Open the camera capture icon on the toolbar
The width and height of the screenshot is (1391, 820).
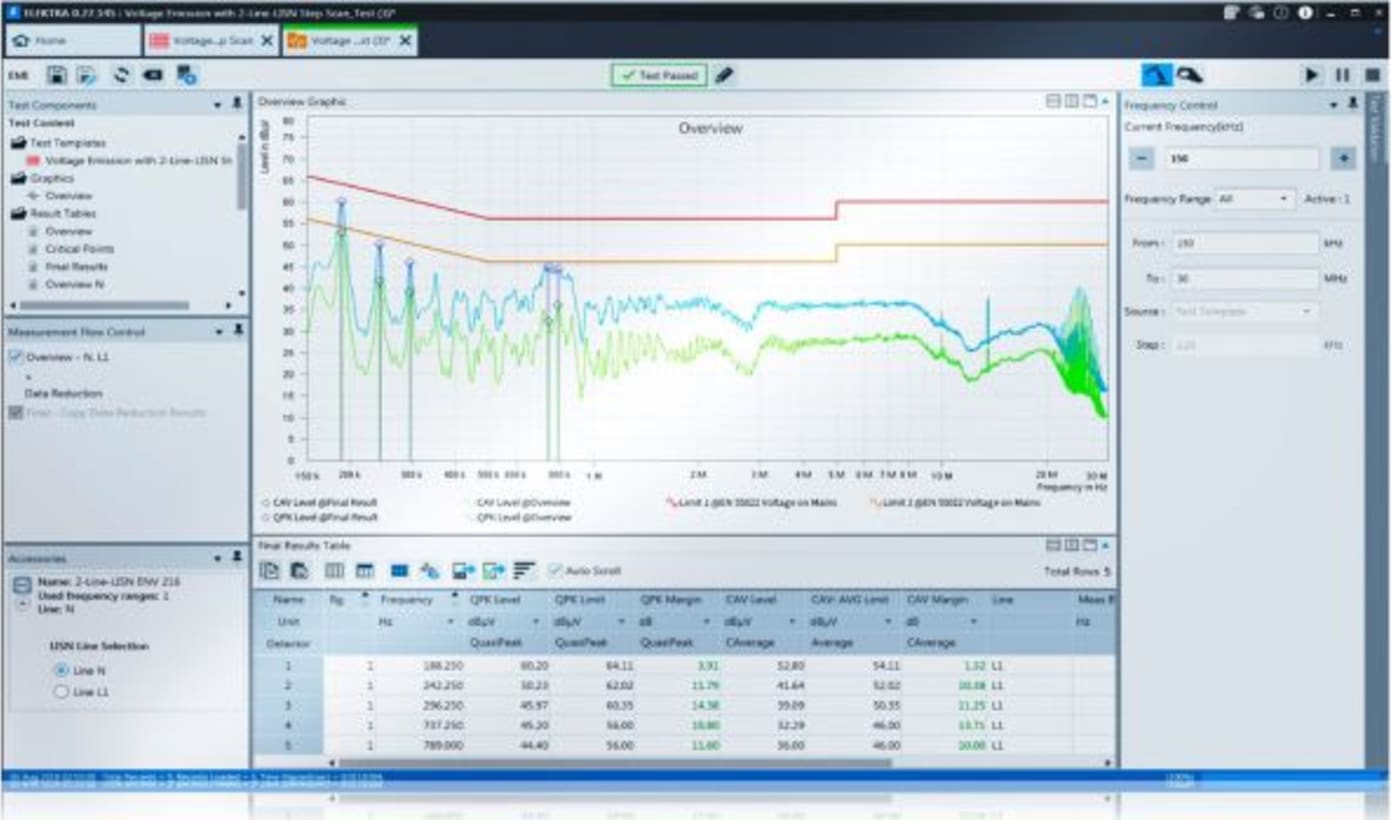click(152, 75)
